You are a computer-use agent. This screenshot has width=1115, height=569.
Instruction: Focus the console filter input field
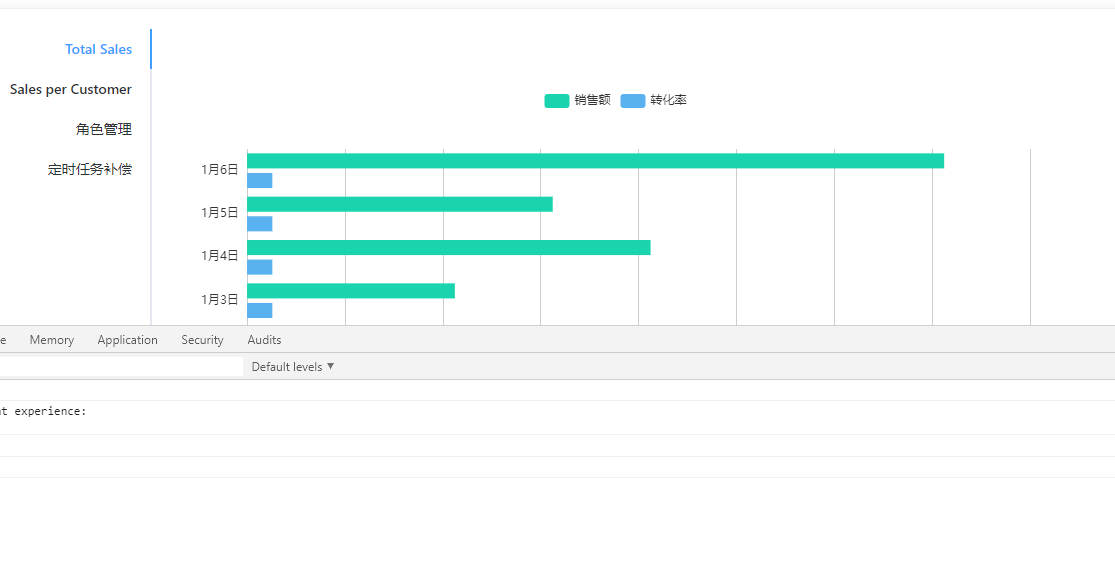pyautogui.click(x=121, y=366)
